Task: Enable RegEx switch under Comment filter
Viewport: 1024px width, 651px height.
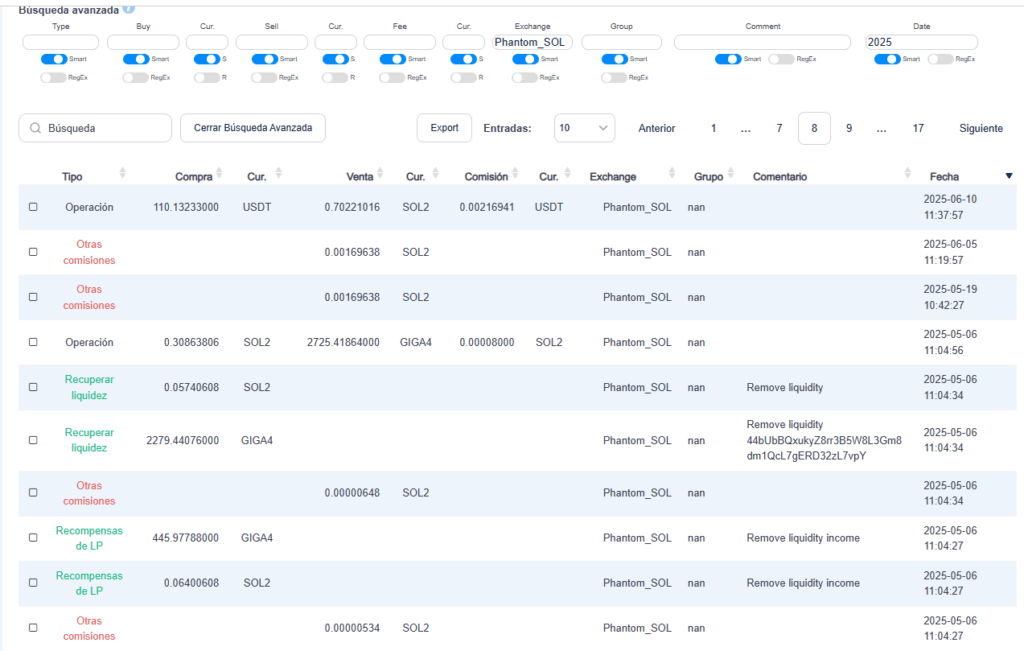Action: coord(781,59)
